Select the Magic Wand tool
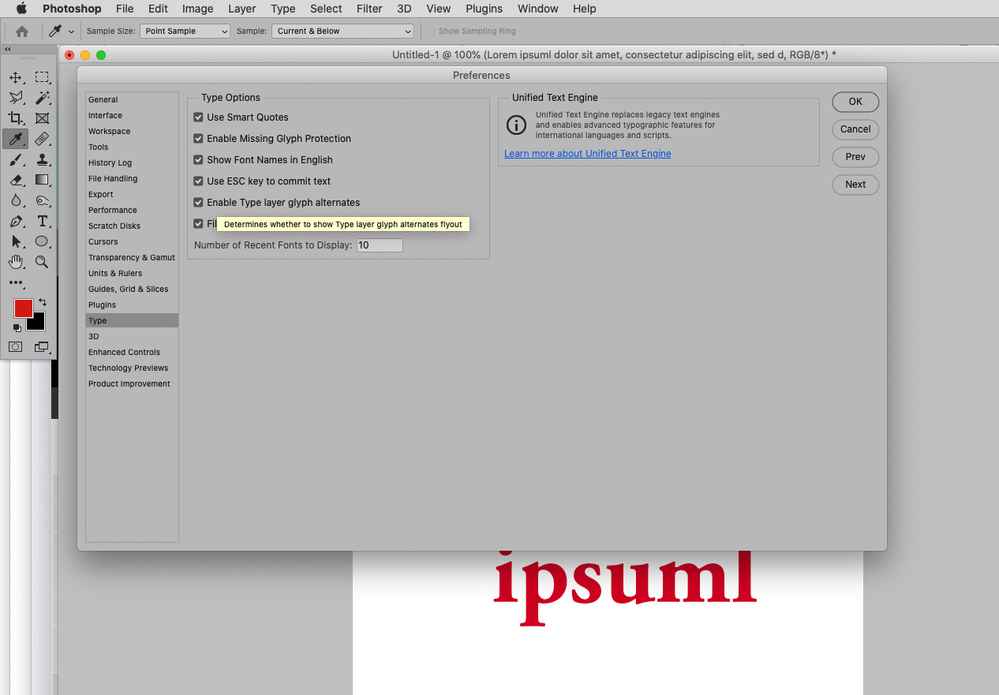Viewport: 999px width, 695px height. pyautogui.click(x=42, y=97)
